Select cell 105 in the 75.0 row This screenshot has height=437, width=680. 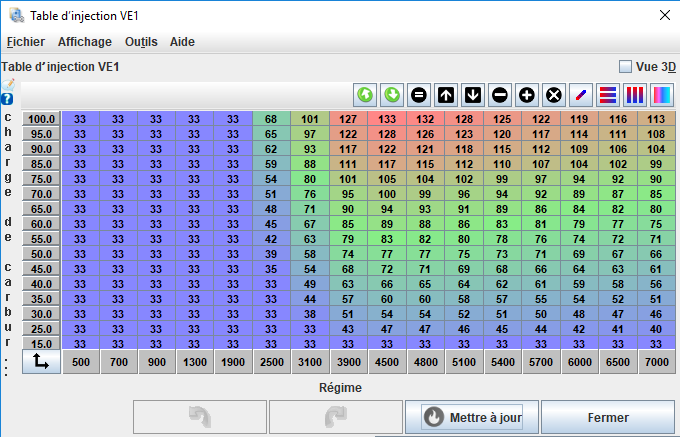[387, 179]
